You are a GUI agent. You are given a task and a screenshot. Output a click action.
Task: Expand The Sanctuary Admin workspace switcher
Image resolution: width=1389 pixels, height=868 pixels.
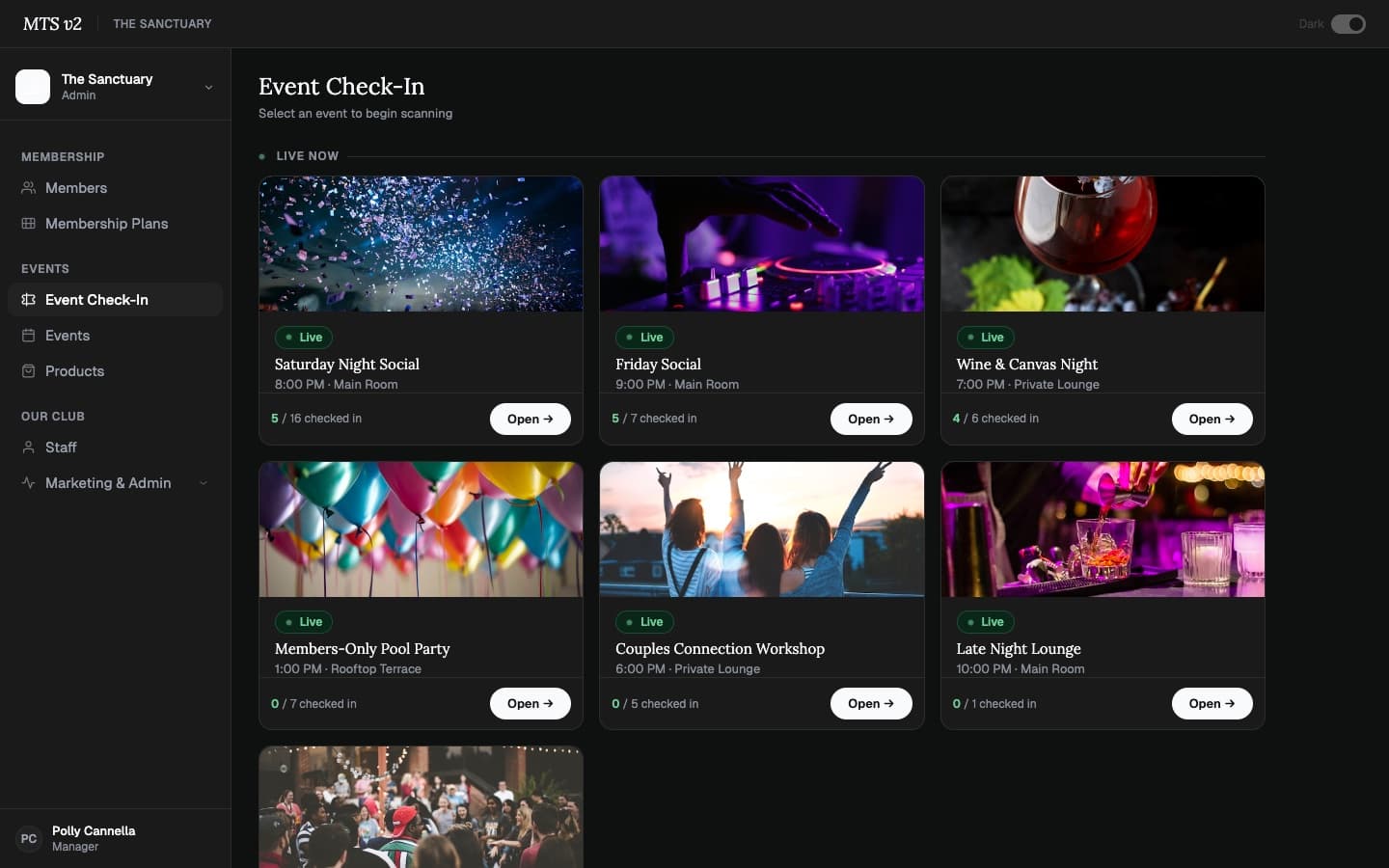(116, 87)
